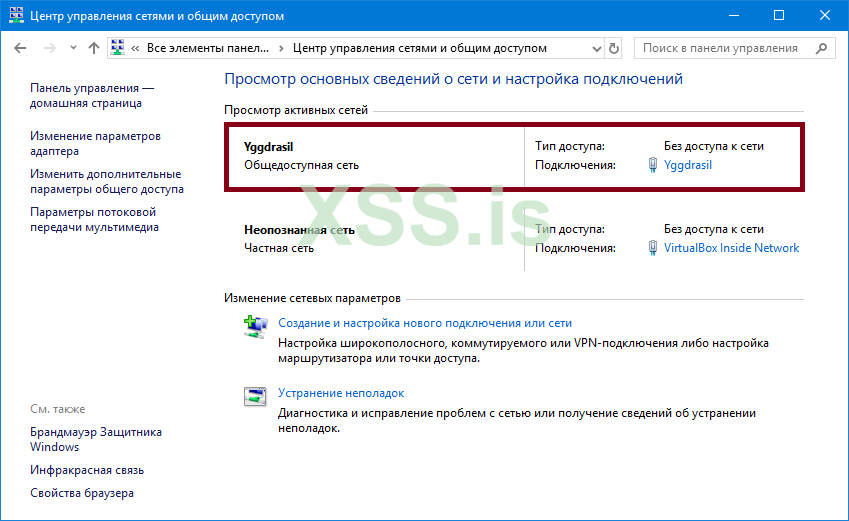Click Yggdrasil network adapter icon
The image size is (849, 521).
(x=653, y=165)
